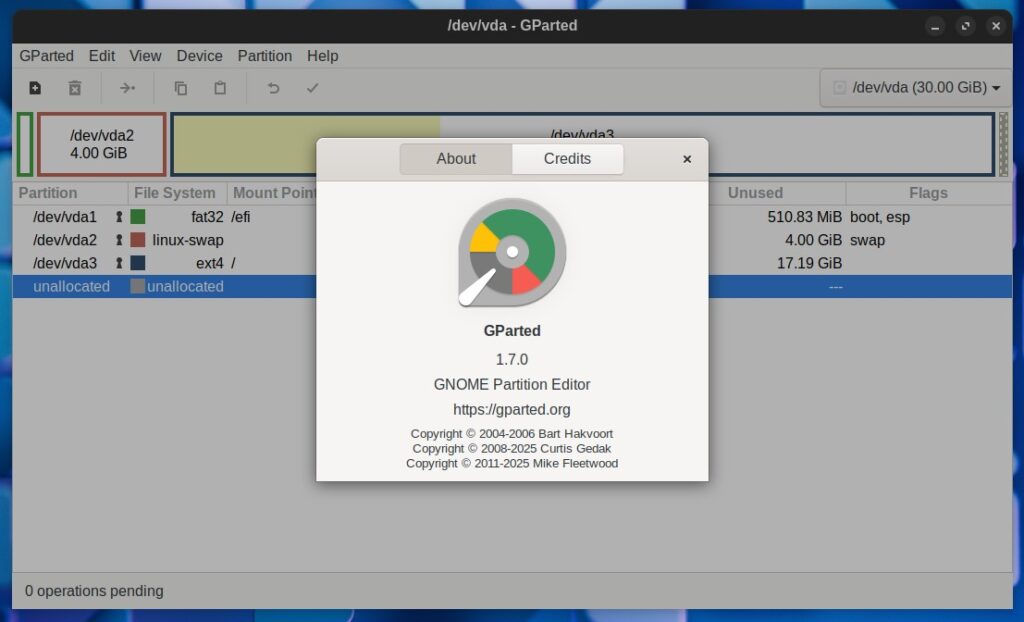Image resolution: width=1024 pixels, height=622 pixels.
Task: Click the Mike Fleetwood copyright line
Action: coord(512,464)
